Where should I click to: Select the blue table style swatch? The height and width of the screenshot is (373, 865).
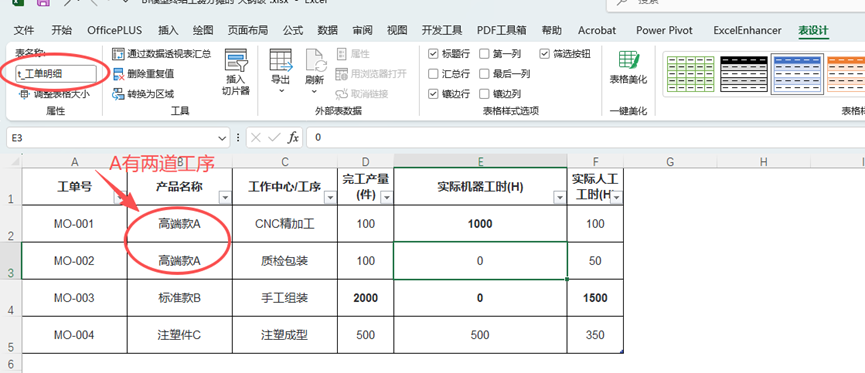(797, 74)
